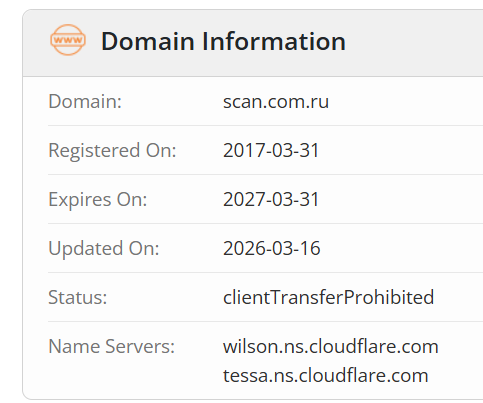
Task: Click the Expires On row's blank space
Action: pyautogui.click(x=401, y=199)
